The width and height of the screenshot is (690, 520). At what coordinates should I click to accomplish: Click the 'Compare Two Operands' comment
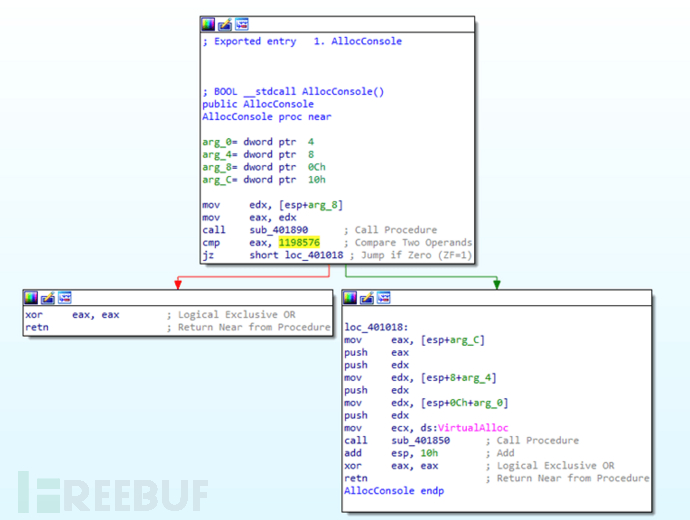point(408,242)
